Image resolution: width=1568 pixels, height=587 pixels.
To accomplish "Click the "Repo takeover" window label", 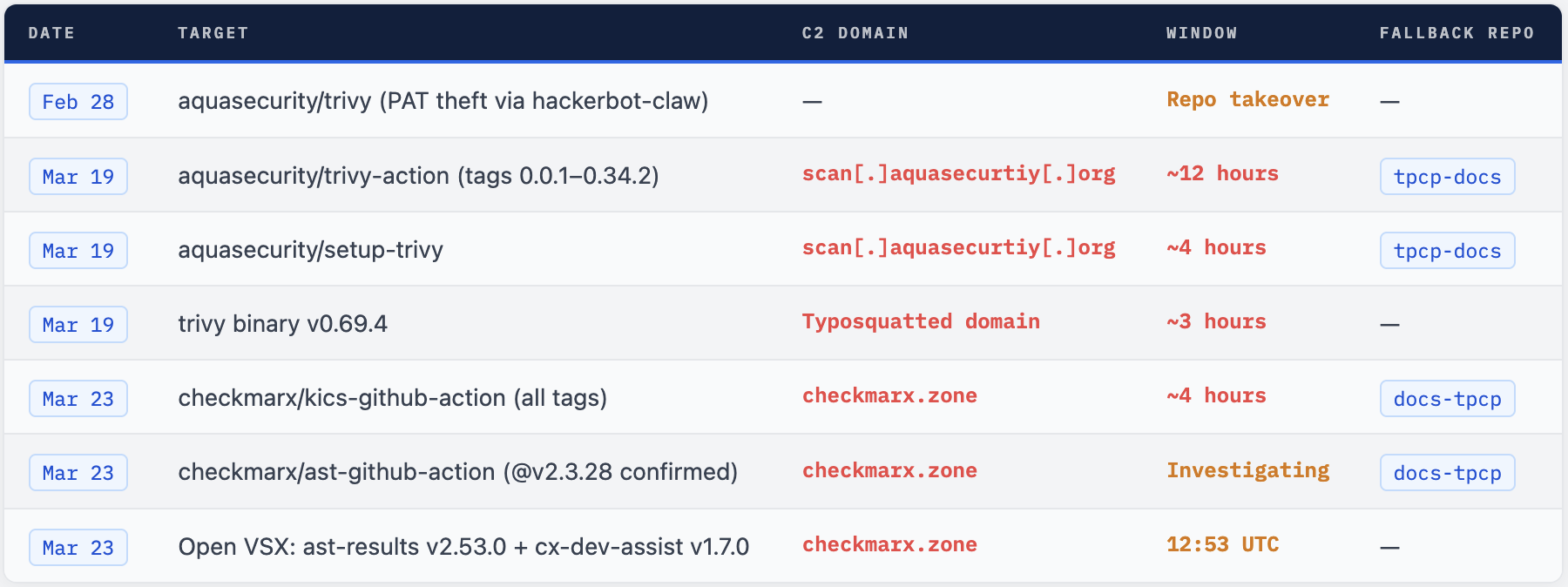I will click(x=1247, y=99).
